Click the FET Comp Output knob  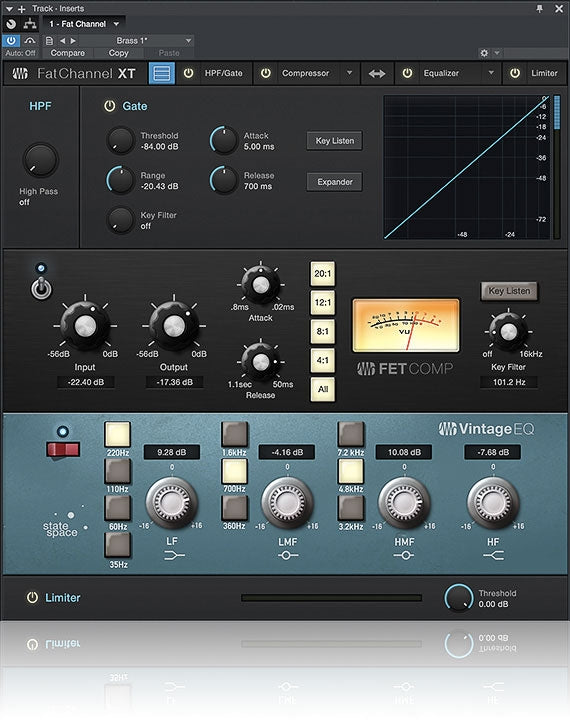(174, 326)
